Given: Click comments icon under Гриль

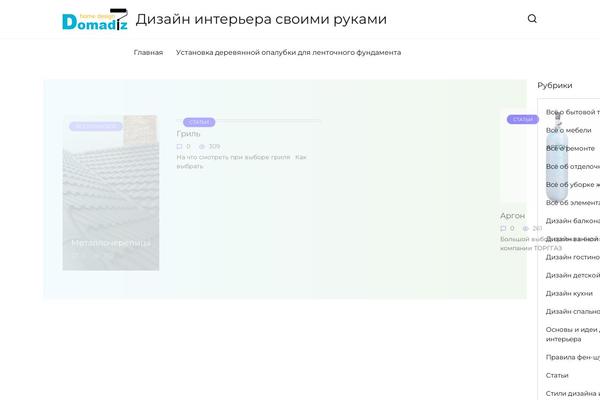Looking at the screenshot, I should 179,146.
